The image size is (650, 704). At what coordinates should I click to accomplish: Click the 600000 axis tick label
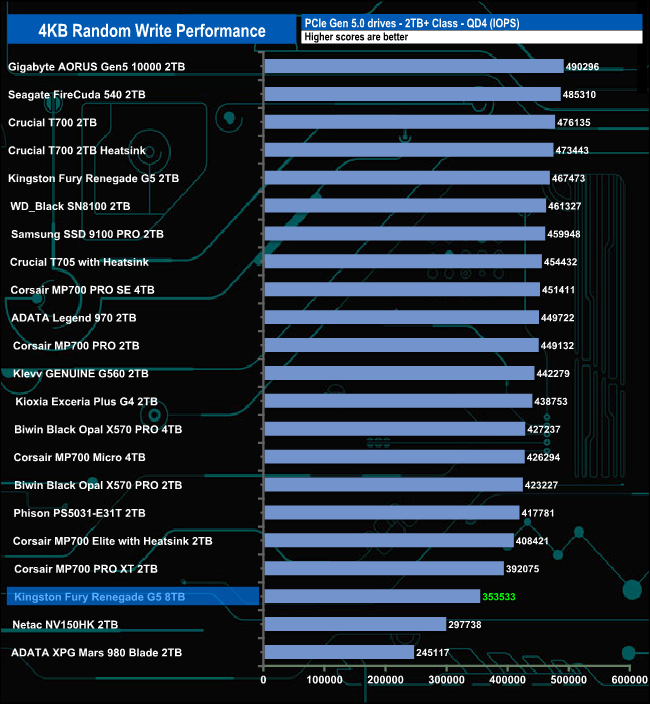(629, 680)
